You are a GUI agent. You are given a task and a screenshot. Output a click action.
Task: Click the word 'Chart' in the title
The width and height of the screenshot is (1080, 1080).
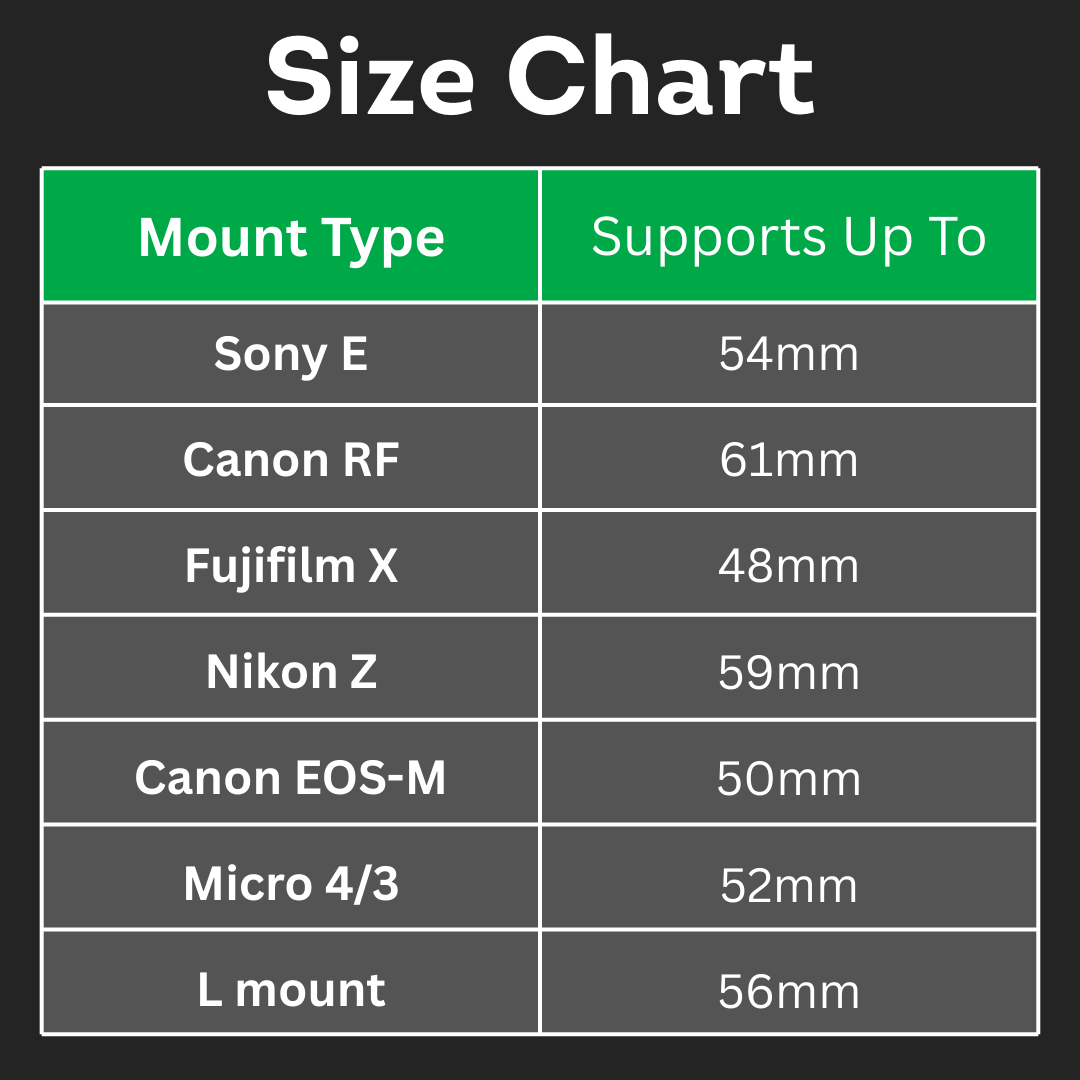(661, 80)
